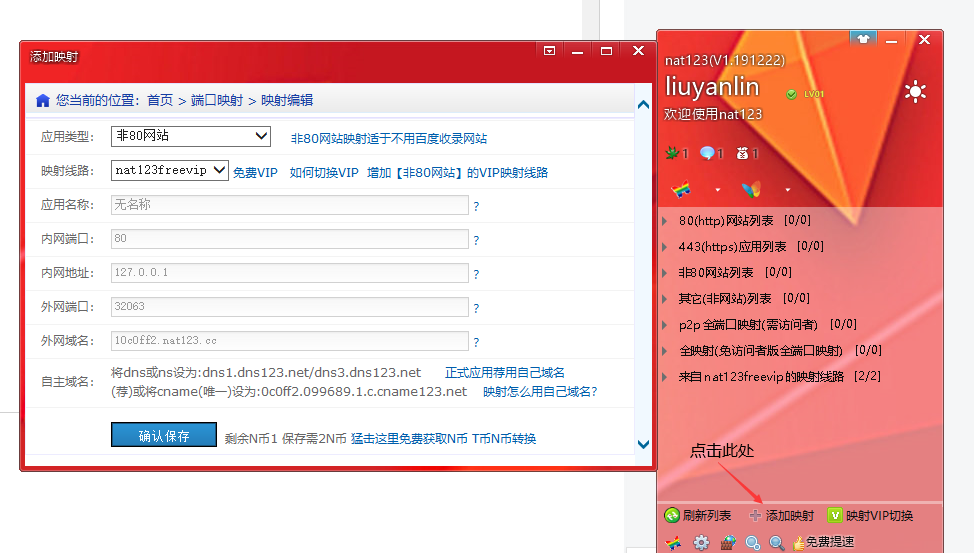Click the 内网地址 field showing 127.0.0.1
974x553 pixels.
[289, 273]
